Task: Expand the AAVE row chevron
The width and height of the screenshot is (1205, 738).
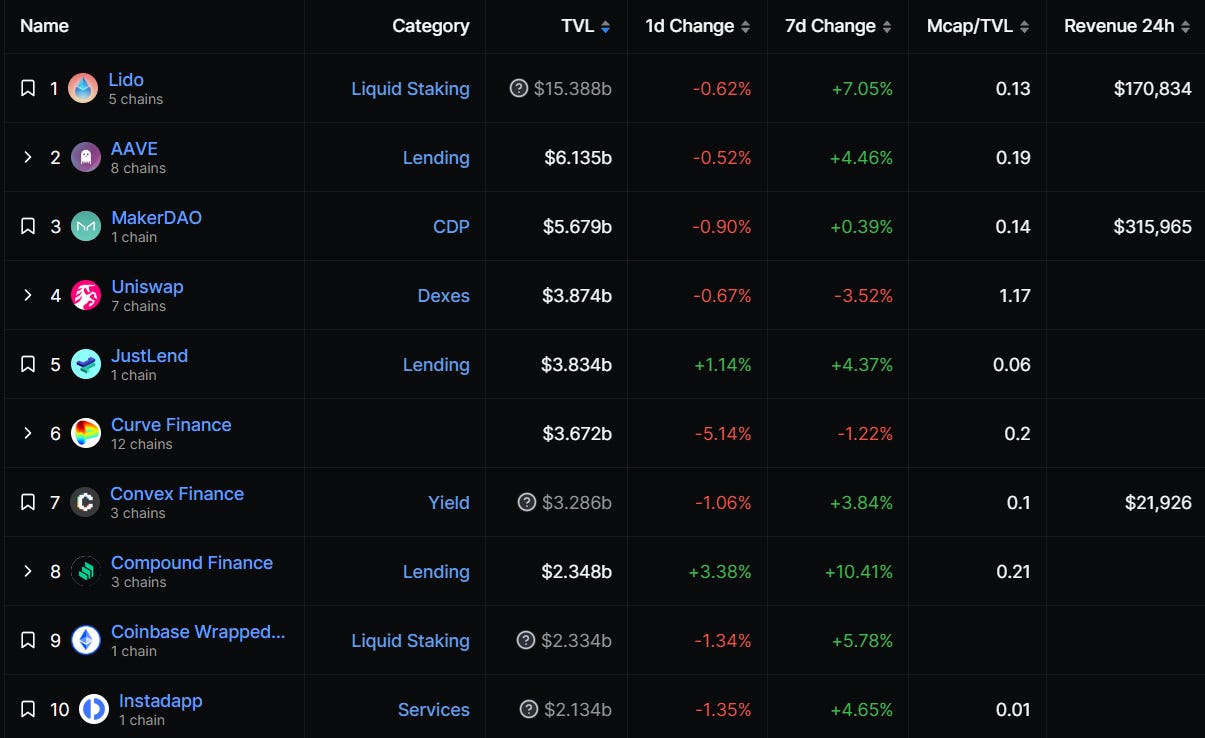Action: (28, 157)
